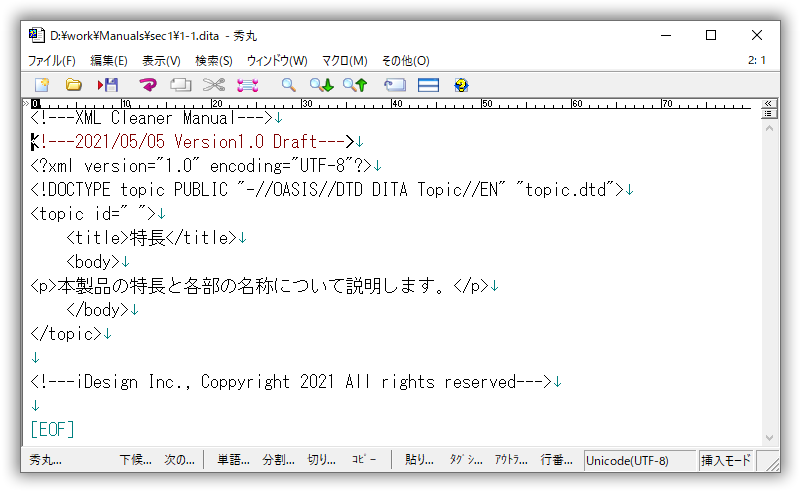Screen dimensions: 801x493
Task: Open the マクロ(M) menu
Action: [345, 61]
